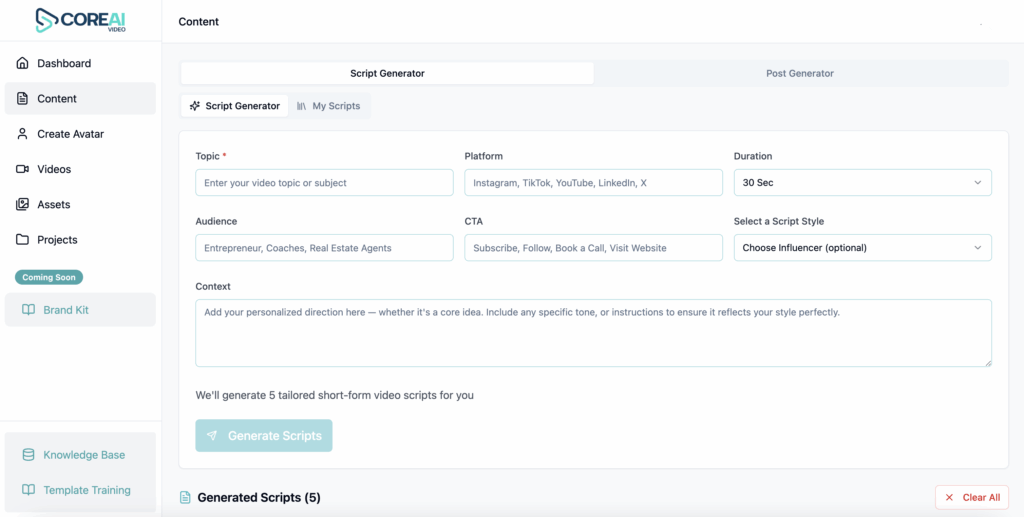Focus the Topic input field
This screenshot has height=517, width=1024.
click(325, 183)
